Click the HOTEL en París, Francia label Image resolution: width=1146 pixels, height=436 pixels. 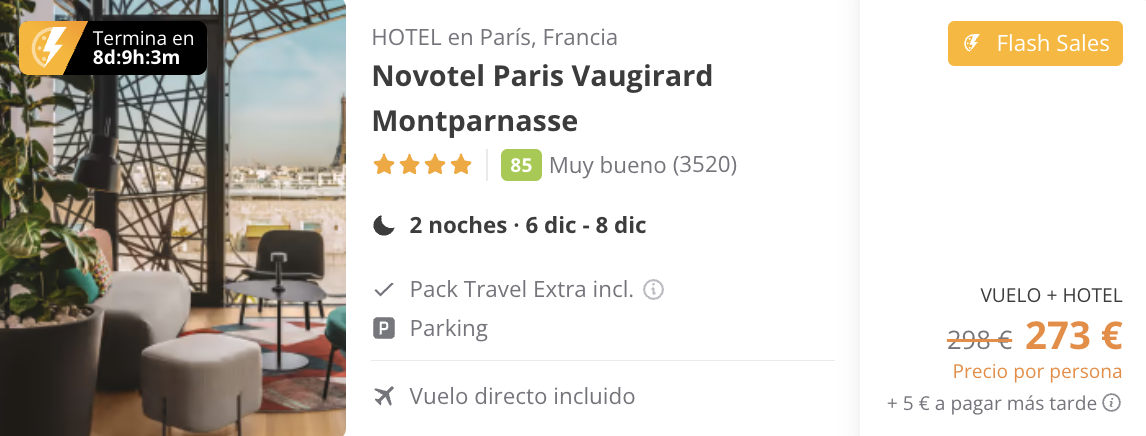pos(494,38)
